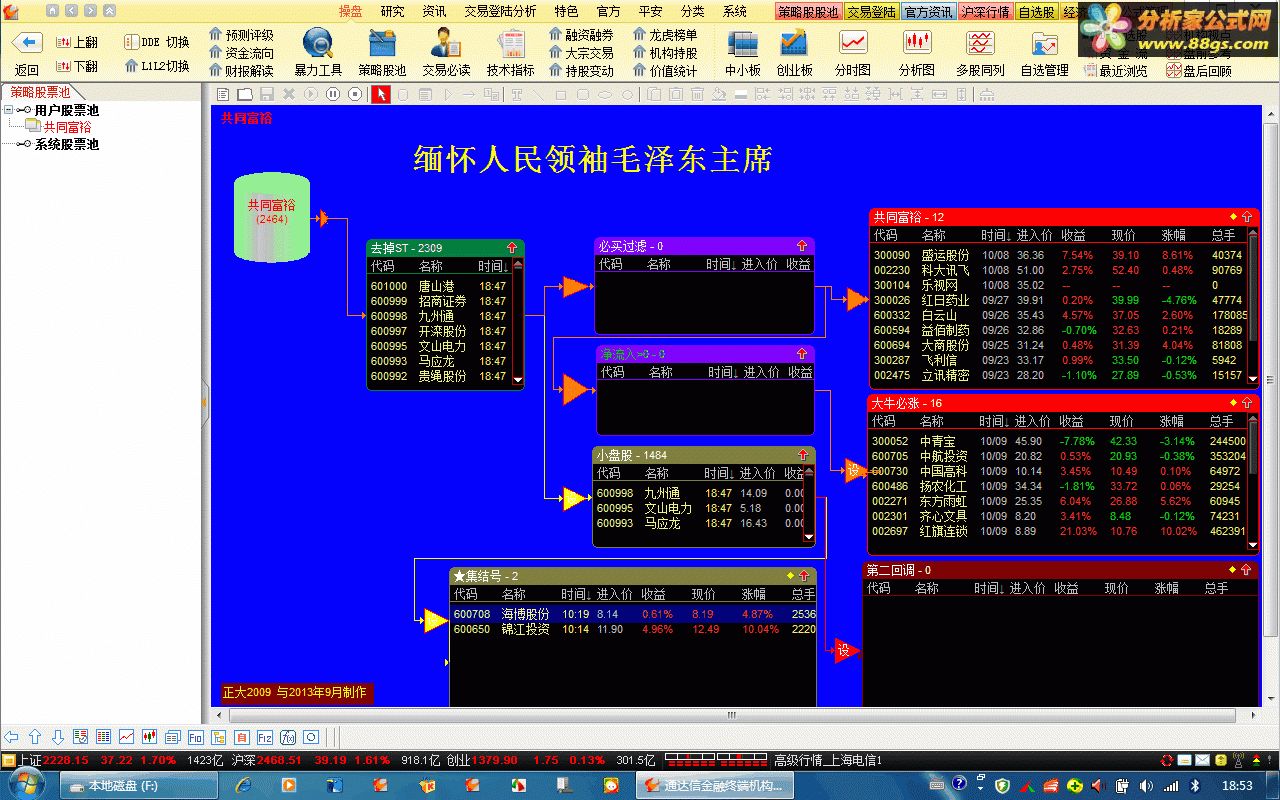The height and width of the screenshot is (800, 1280).
Task: Click the 返回 back arrow button
Action: tap(27, 43)
